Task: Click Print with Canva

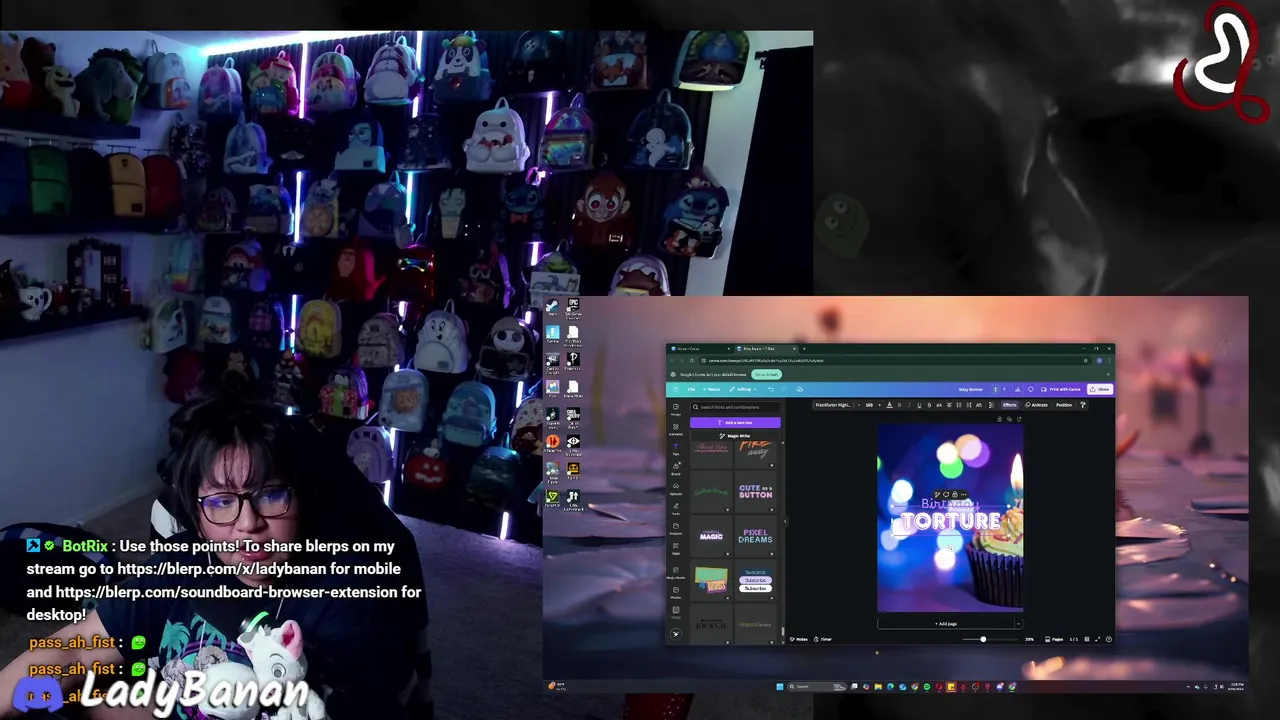Action: click(x=1061, y=389)
